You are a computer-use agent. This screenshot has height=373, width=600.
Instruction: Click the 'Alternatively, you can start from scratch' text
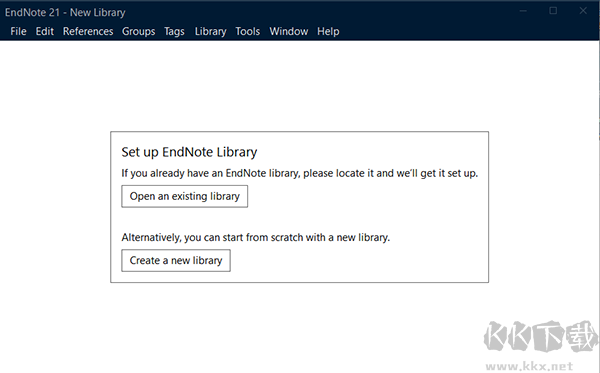click(x=256, y=238)
